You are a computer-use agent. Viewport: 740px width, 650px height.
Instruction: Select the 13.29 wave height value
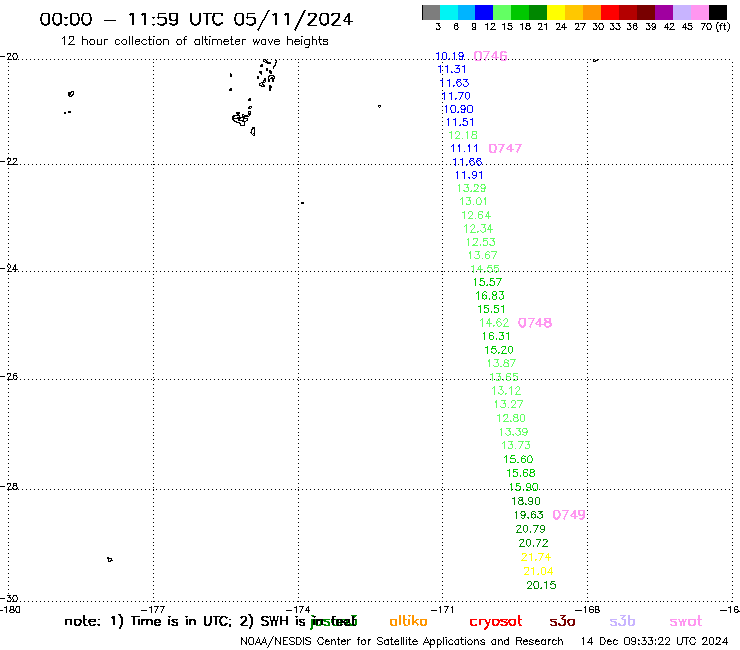471,188
